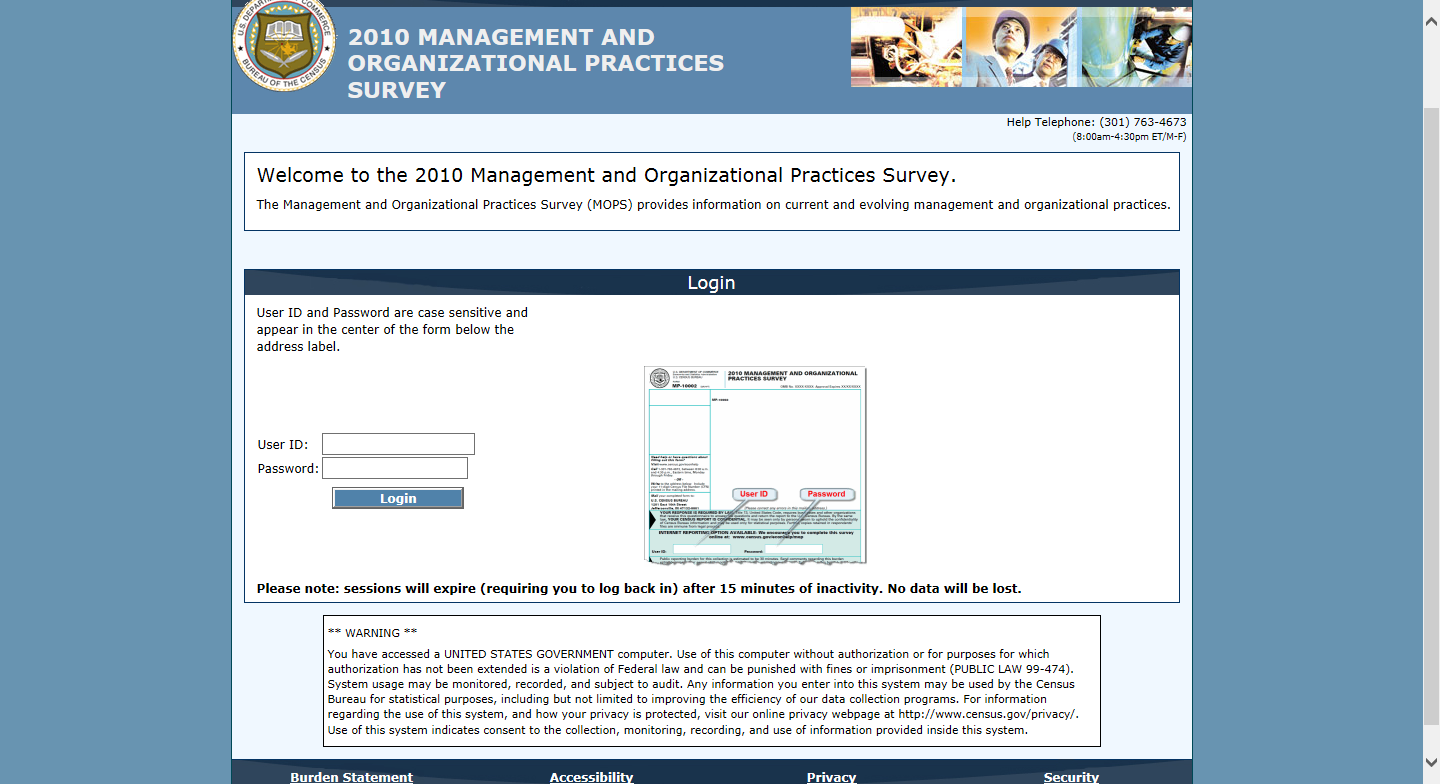Submit the form with the Login button
1440x784 pixels.
pyautogui.click(x=398, y=498)
